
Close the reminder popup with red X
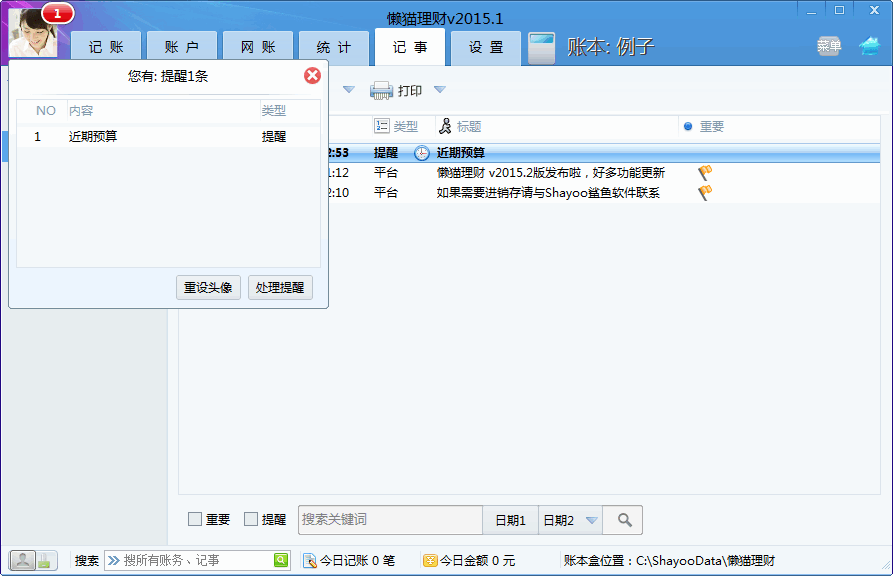(x=312, y=75)
